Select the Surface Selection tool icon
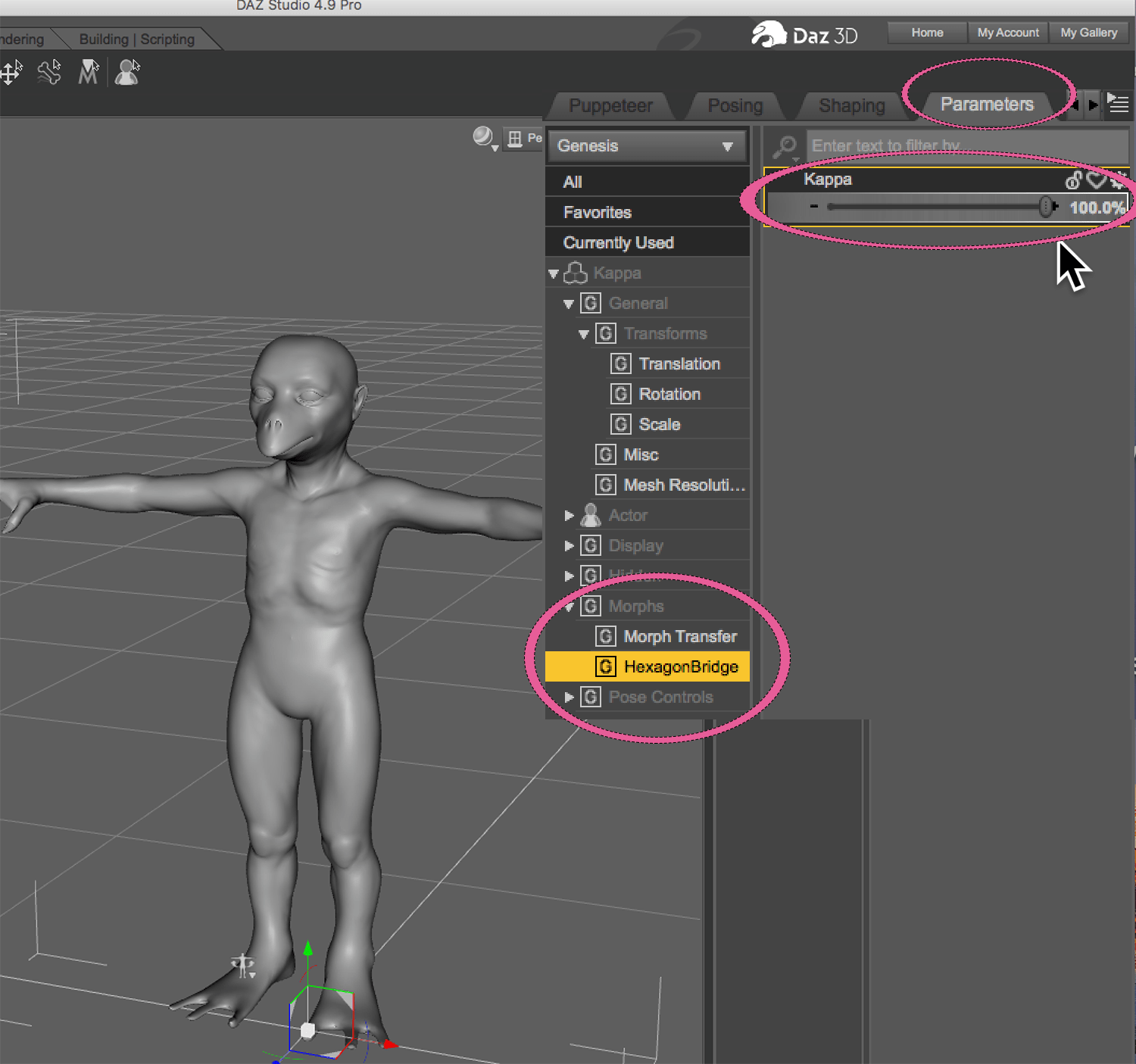 point(89,73)
